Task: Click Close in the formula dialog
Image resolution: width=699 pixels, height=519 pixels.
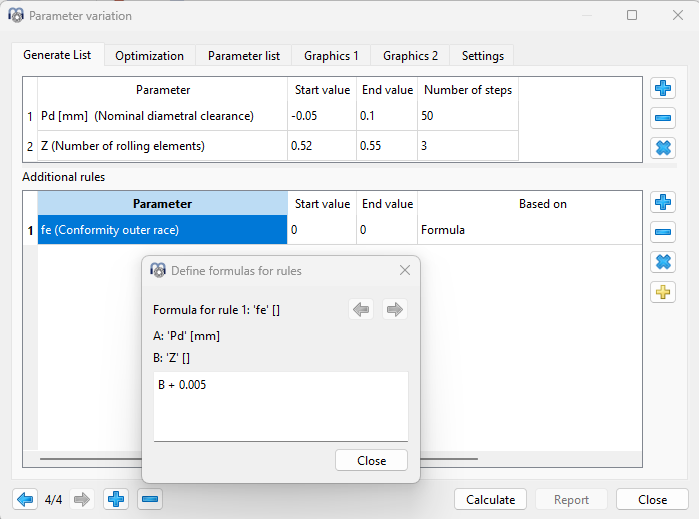Action: [x=371, y=461]
